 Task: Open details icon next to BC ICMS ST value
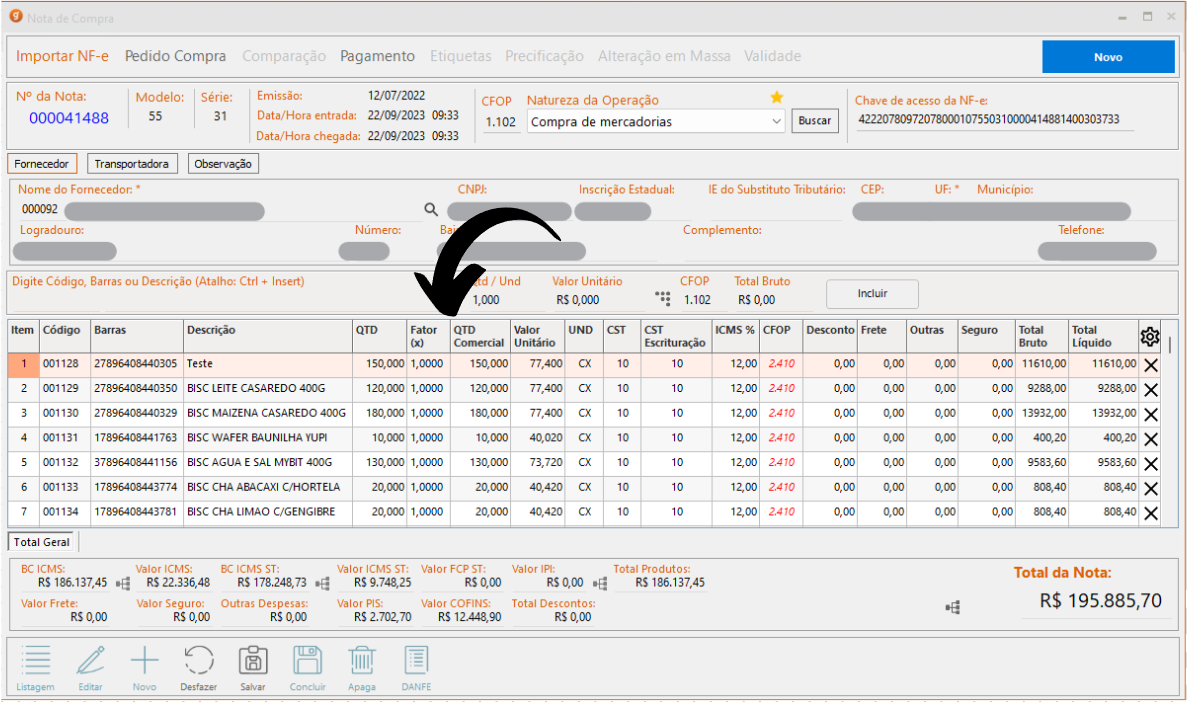pos(322,583)
